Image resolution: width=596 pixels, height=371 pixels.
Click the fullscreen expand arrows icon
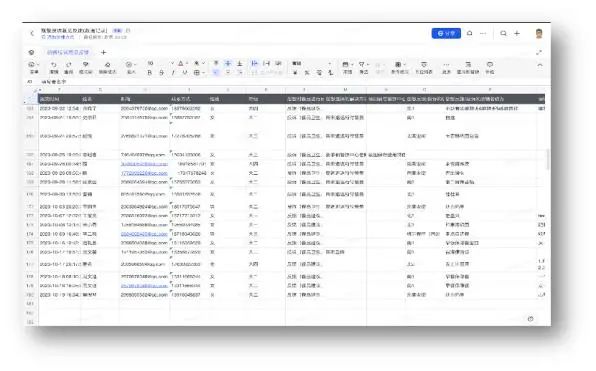click(x=539, y=52)
